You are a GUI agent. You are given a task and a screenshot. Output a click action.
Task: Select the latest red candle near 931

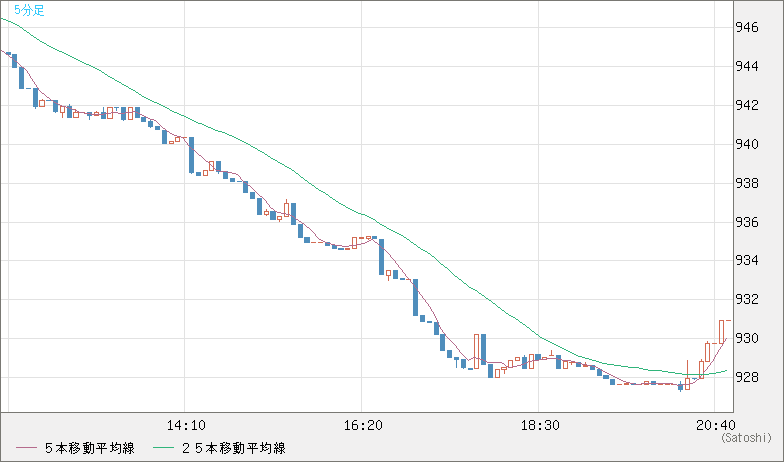pyautogui.click(x=722, y=332)
